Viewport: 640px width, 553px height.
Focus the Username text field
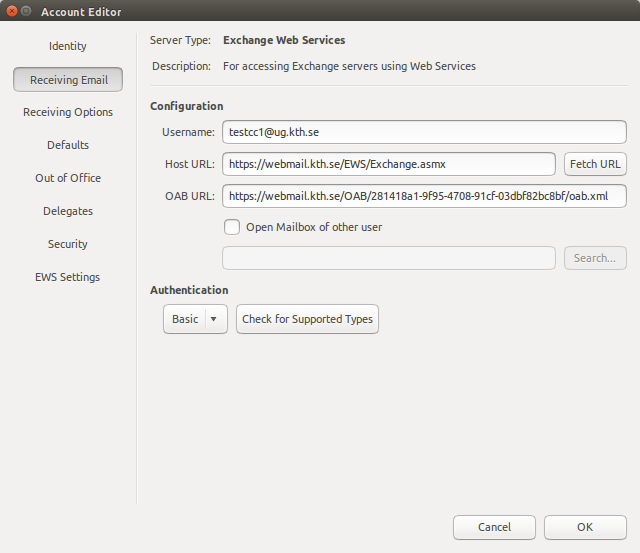click(x=424, y=132)
